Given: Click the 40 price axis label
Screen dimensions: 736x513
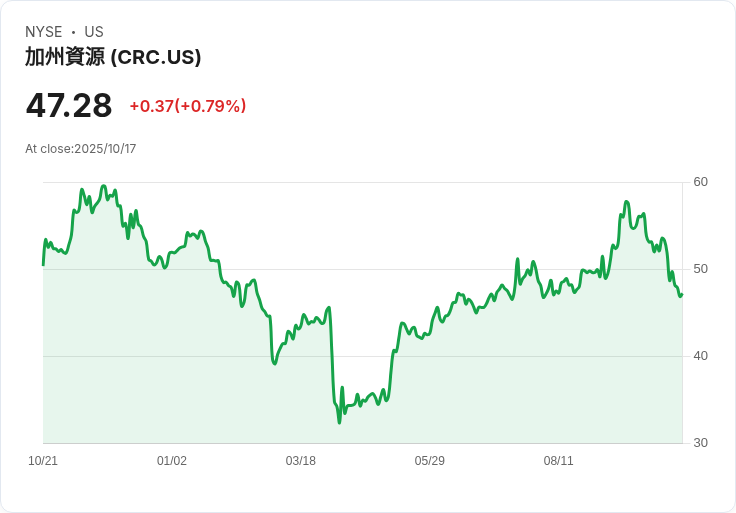Looking at the screenshot, I should [x=700, y=356].
